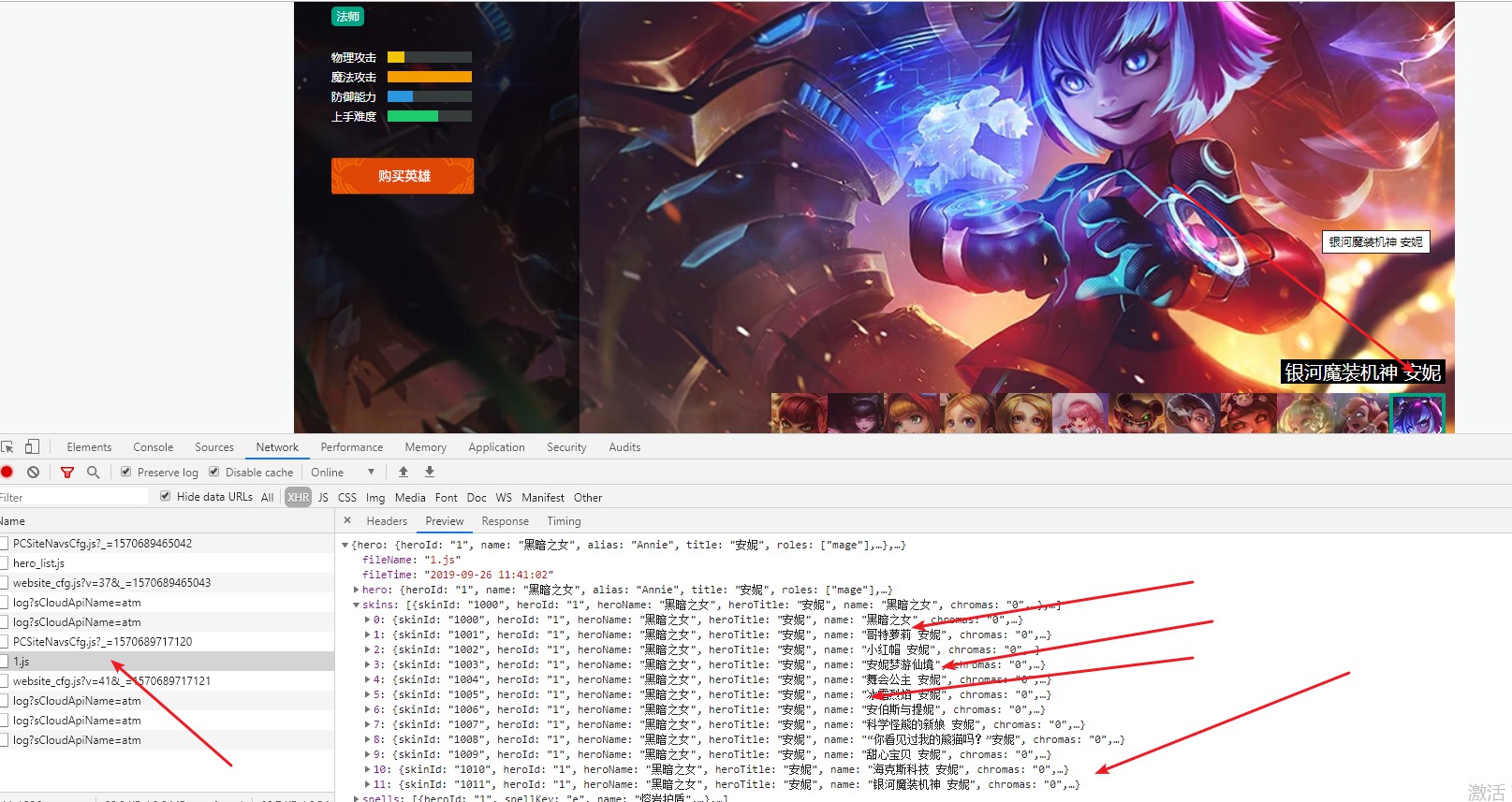
Task: Click the 魔法攻击 stat bar
Action: tap(430, 77)
